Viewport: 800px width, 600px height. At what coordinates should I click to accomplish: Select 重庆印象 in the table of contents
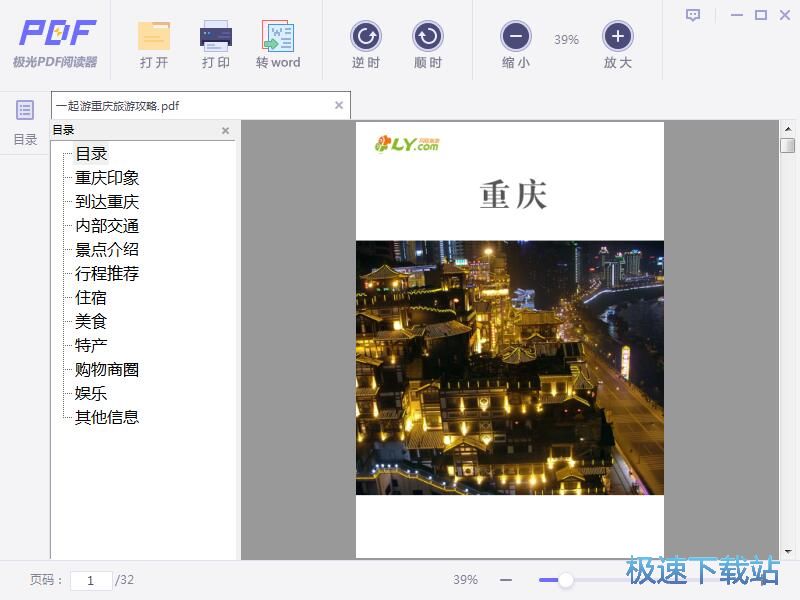[x=106, y=178]
